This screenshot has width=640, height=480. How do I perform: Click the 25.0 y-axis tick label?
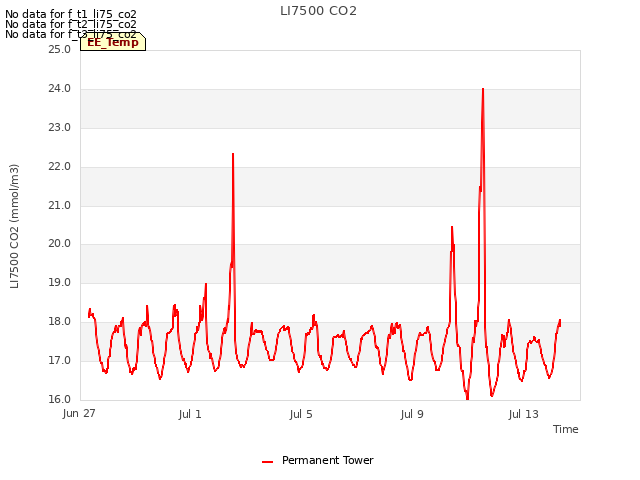coord(59,49)
